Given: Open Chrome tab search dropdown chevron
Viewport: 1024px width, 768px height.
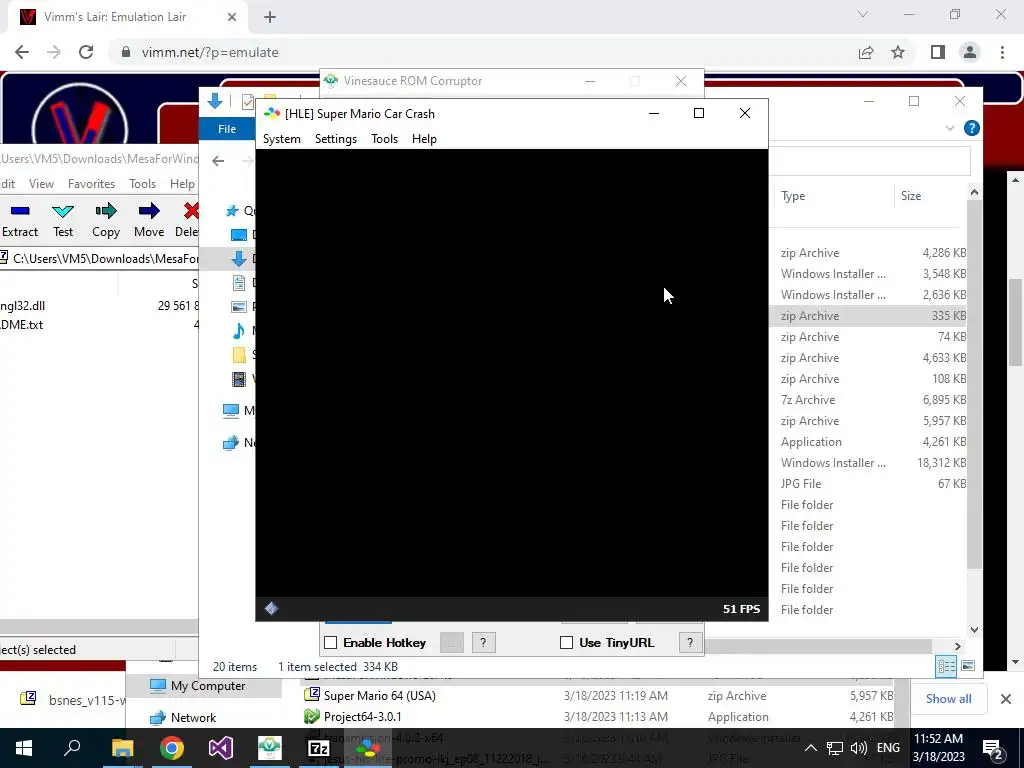Looking at the screenshot, I should pos(863,14).
